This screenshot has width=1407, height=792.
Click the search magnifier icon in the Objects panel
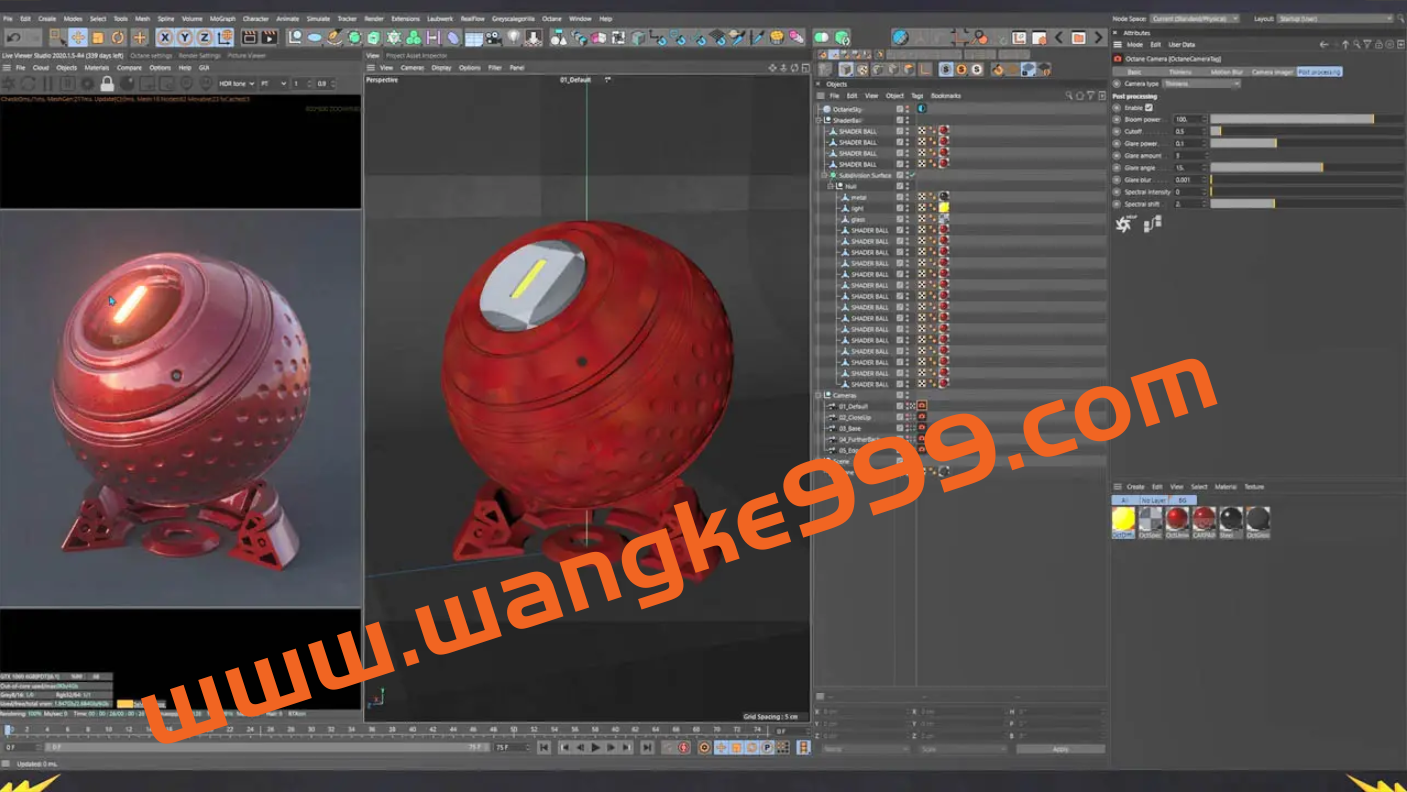1069,95
